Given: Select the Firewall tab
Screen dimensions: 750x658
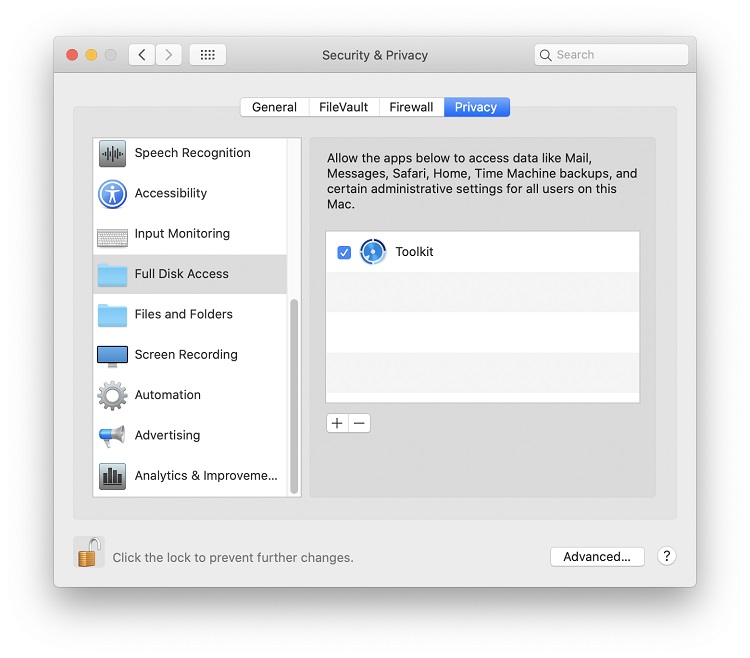Looking at the screenshot, I should 411,107.
